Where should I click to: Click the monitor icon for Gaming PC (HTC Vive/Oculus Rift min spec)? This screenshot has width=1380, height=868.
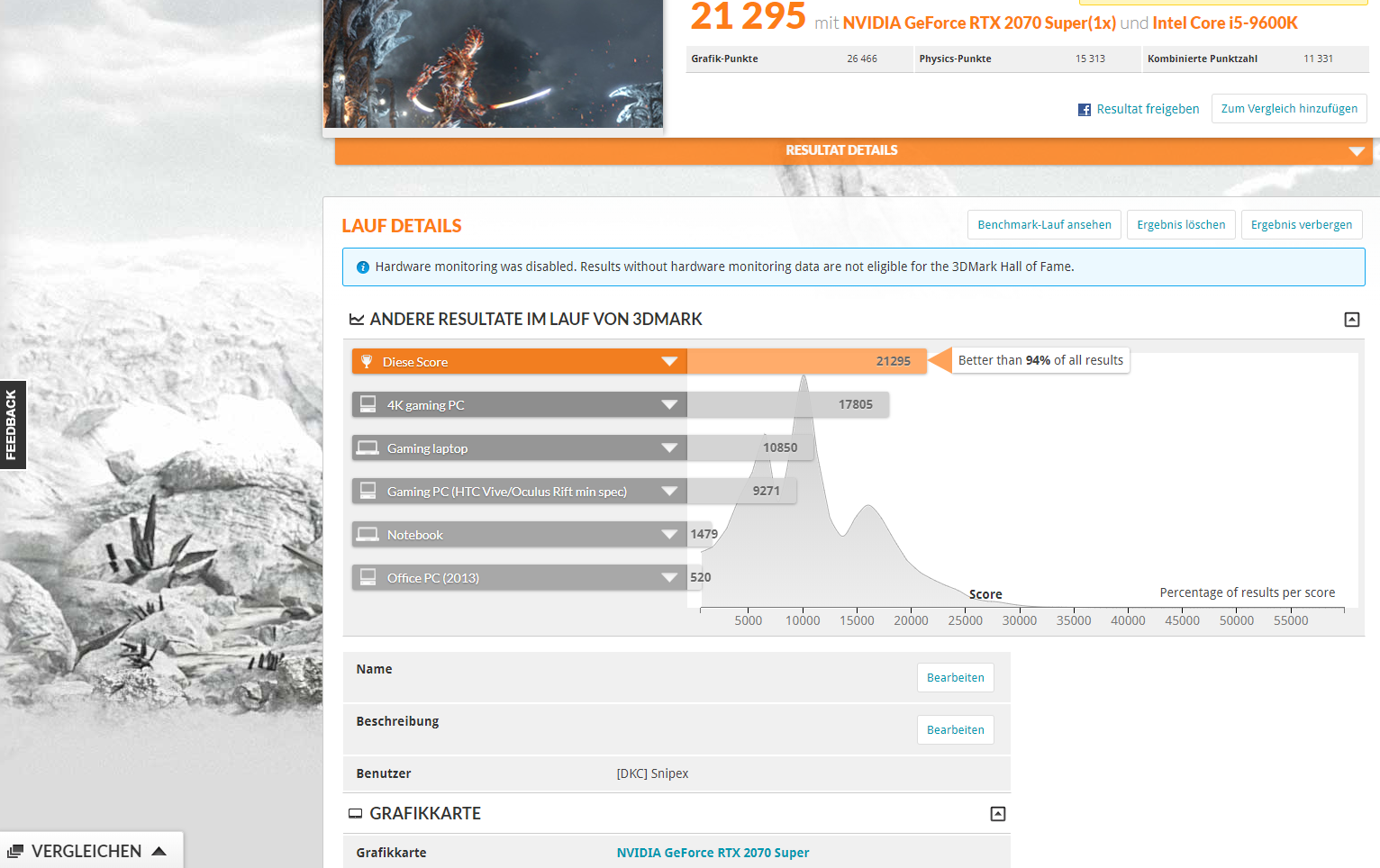[x=368, y=491]
